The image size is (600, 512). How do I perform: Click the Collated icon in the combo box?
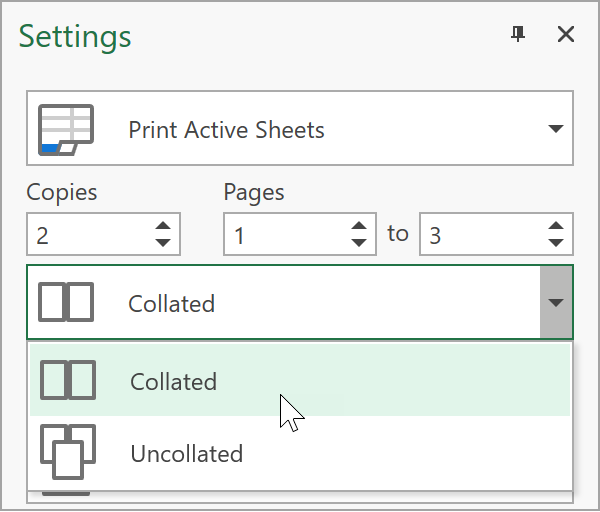click(x=65, y=303)
